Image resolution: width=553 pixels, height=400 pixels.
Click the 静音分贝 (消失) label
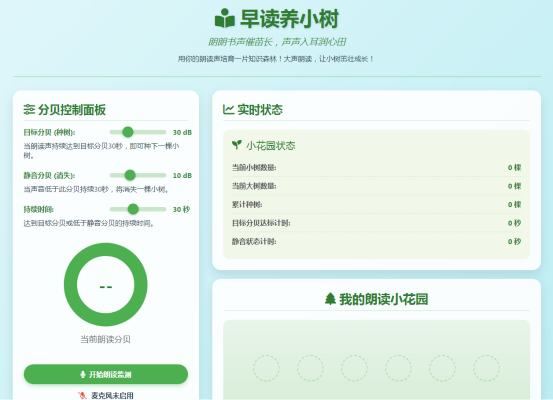click(x=49, y=176)
